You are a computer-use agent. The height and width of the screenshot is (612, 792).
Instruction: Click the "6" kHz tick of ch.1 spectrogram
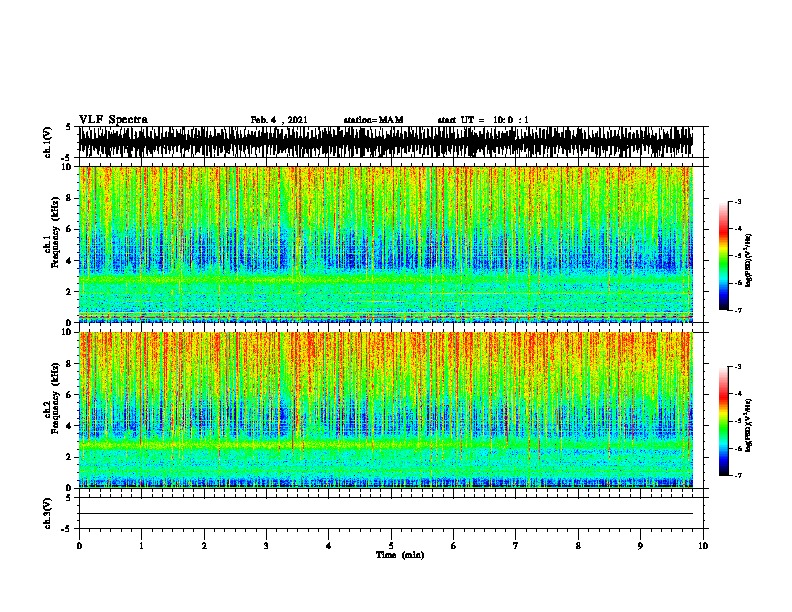(x=70, y=229)
